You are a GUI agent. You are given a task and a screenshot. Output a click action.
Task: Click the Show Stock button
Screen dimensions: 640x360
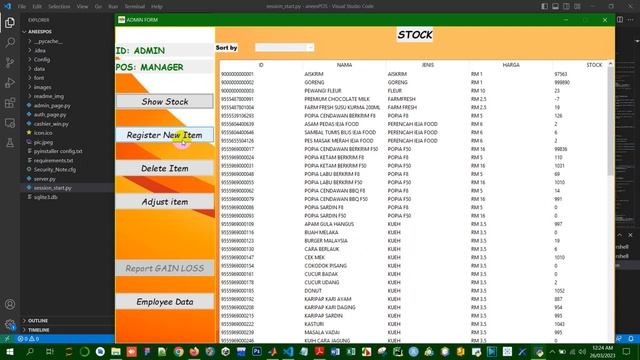pos(164,101)
